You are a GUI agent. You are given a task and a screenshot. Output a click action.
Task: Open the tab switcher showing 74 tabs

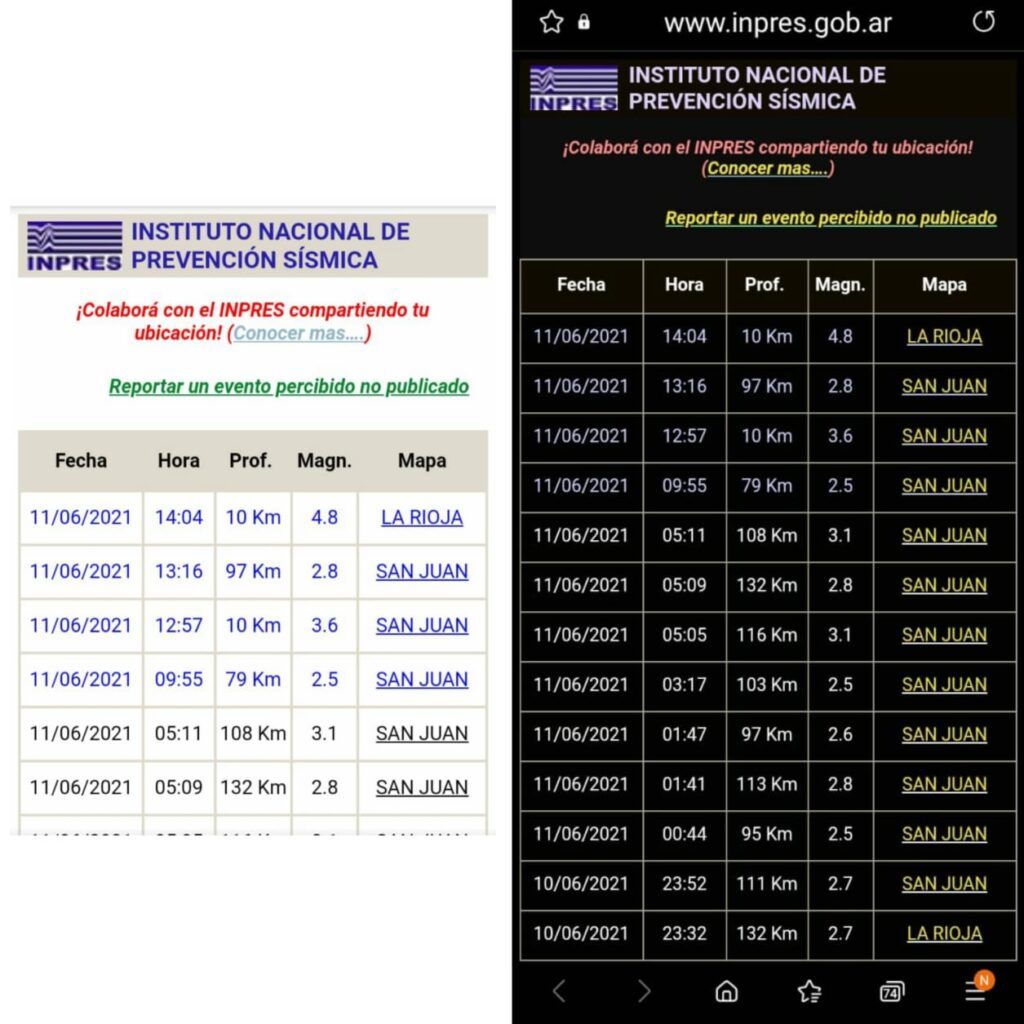[x=892, y=991]
